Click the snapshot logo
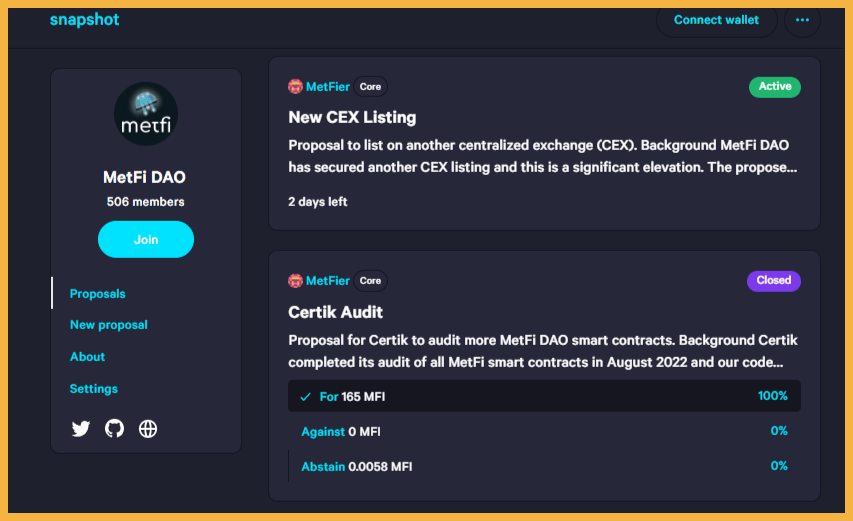Viewport: 853px width, 521px height. tap(84, 20)
